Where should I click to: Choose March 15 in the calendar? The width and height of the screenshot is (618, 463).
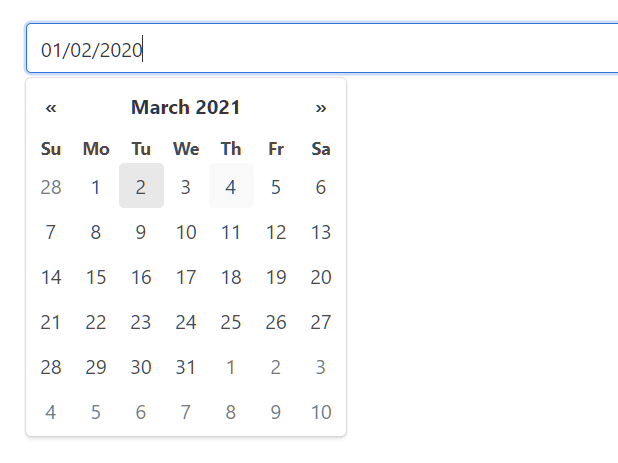tap(96, 277)
